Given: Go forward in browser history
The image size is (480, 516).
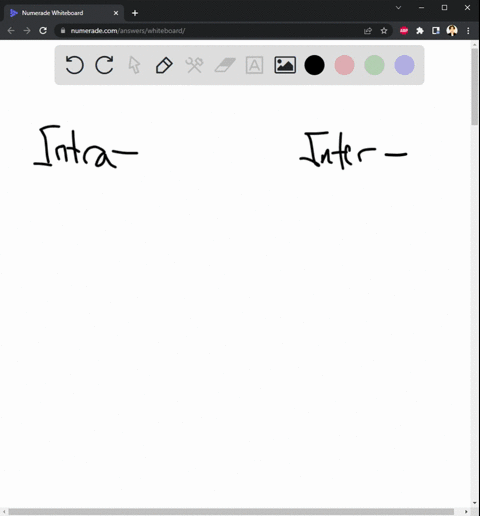Looking at the screenshot, I should [27, 31].
